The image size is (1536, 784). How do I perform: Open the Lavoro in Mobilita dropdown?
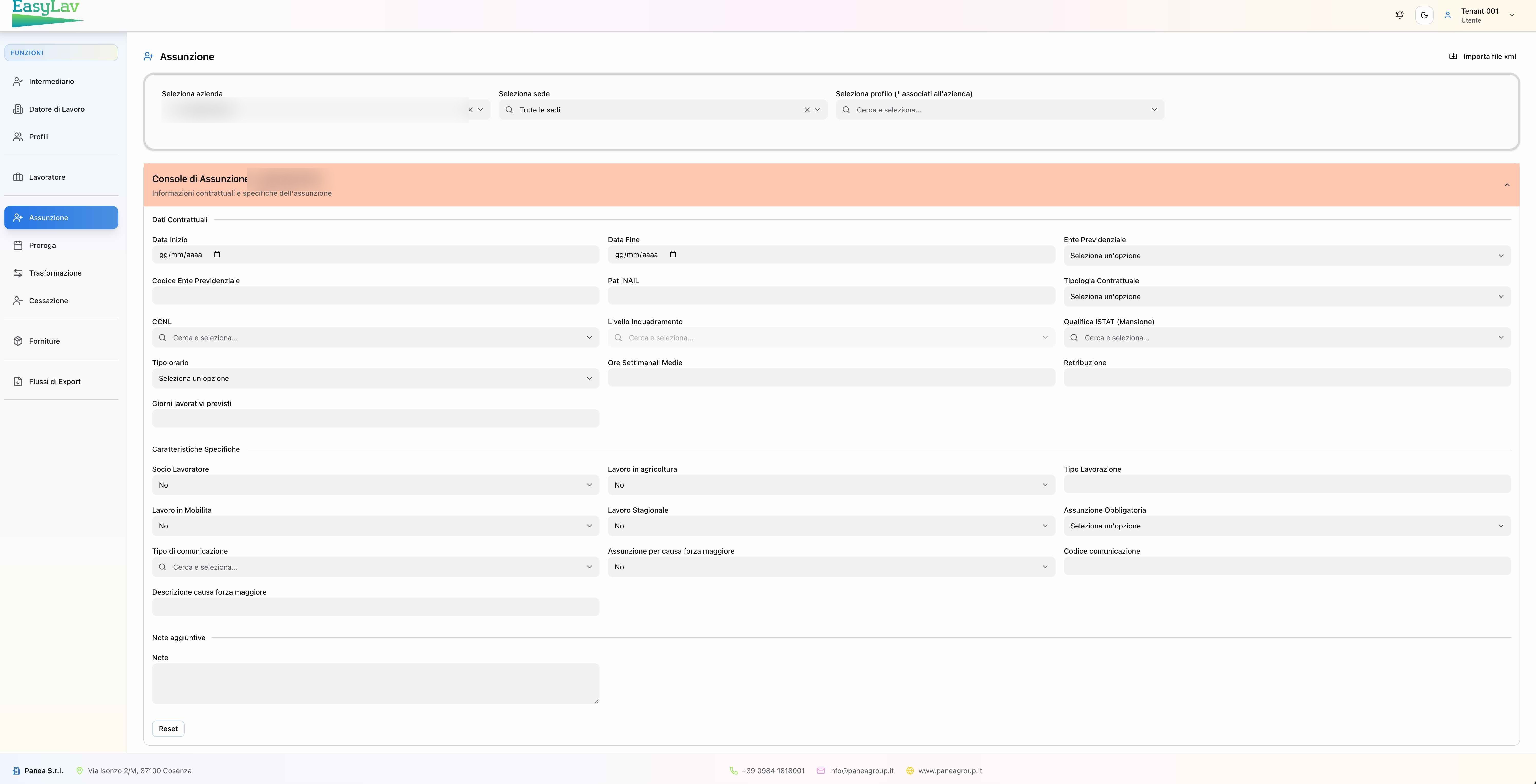(x=376, y=526)
